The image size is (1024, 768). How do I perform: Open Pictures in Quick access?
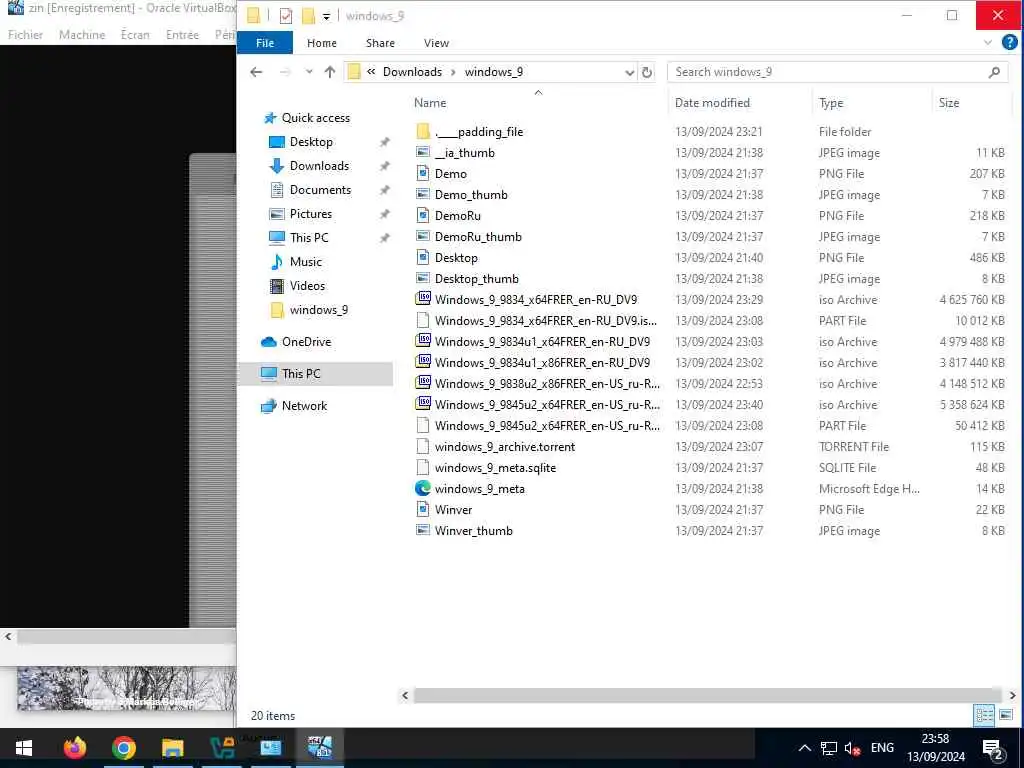click(310, 214)
